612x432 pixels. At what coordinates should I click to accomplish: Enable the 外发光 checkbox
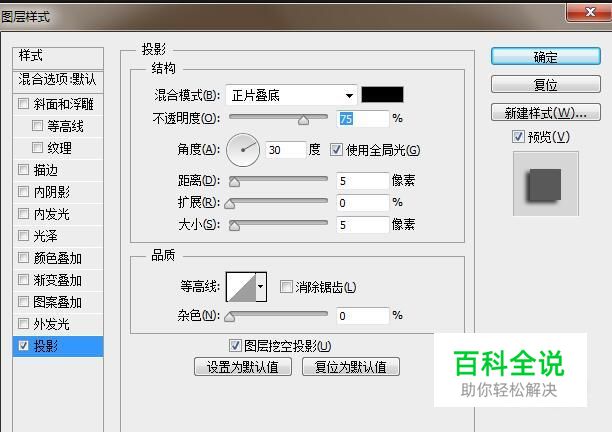pyautogui.click(x=23, y=324)
